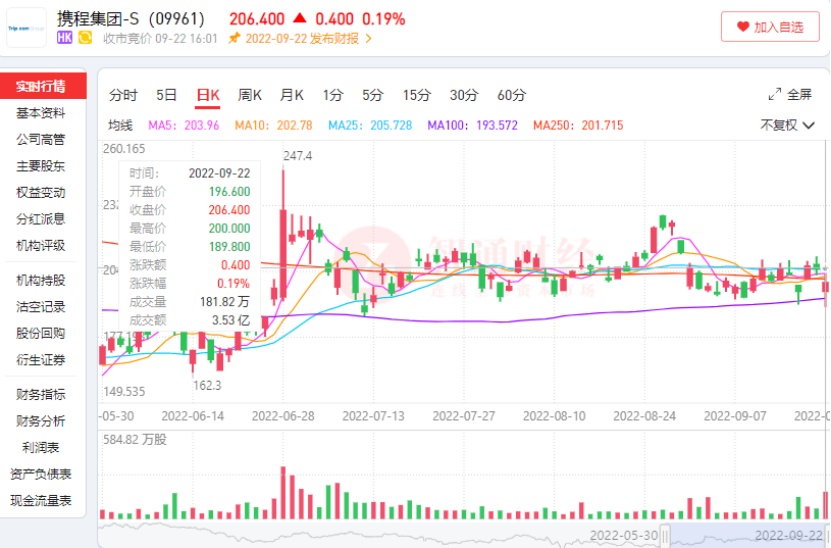Click the 全屏 fullscreen button
The height and width of the screenshot is (548, 831).
click(x=790, y=95)
